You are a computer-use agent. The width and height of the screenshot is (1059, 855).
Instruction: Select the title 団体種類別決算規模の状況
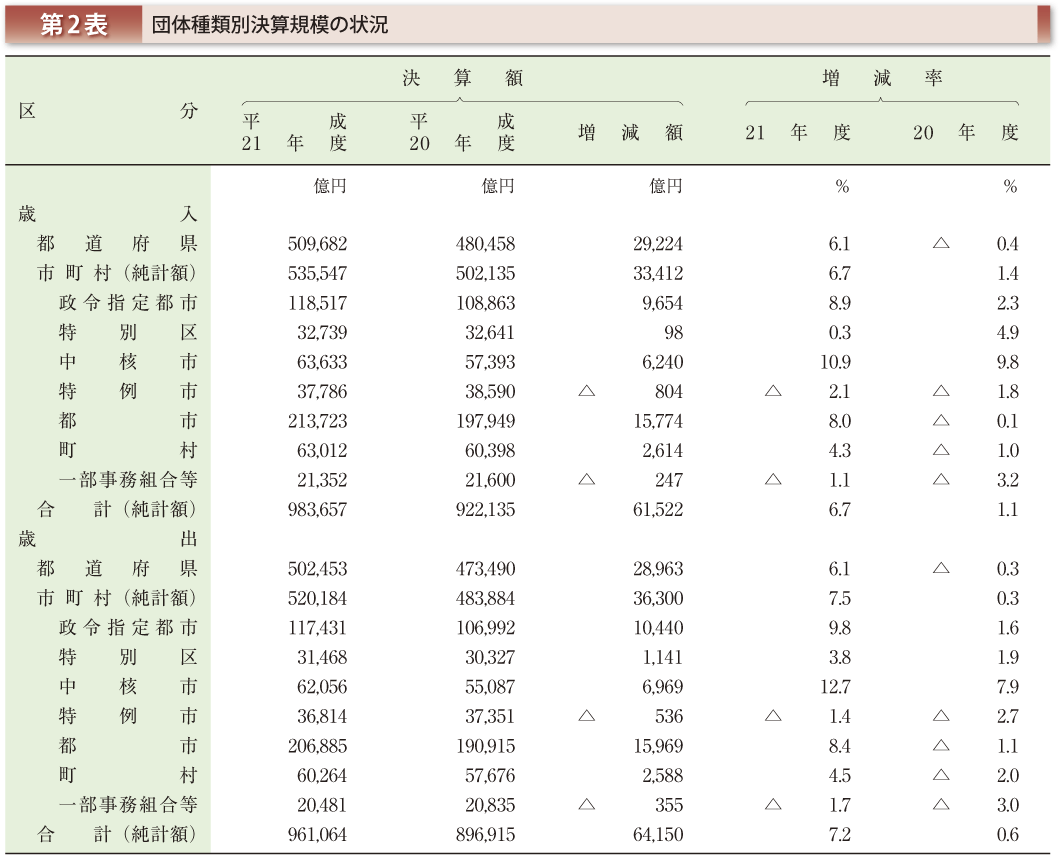[x=269, y=25]
